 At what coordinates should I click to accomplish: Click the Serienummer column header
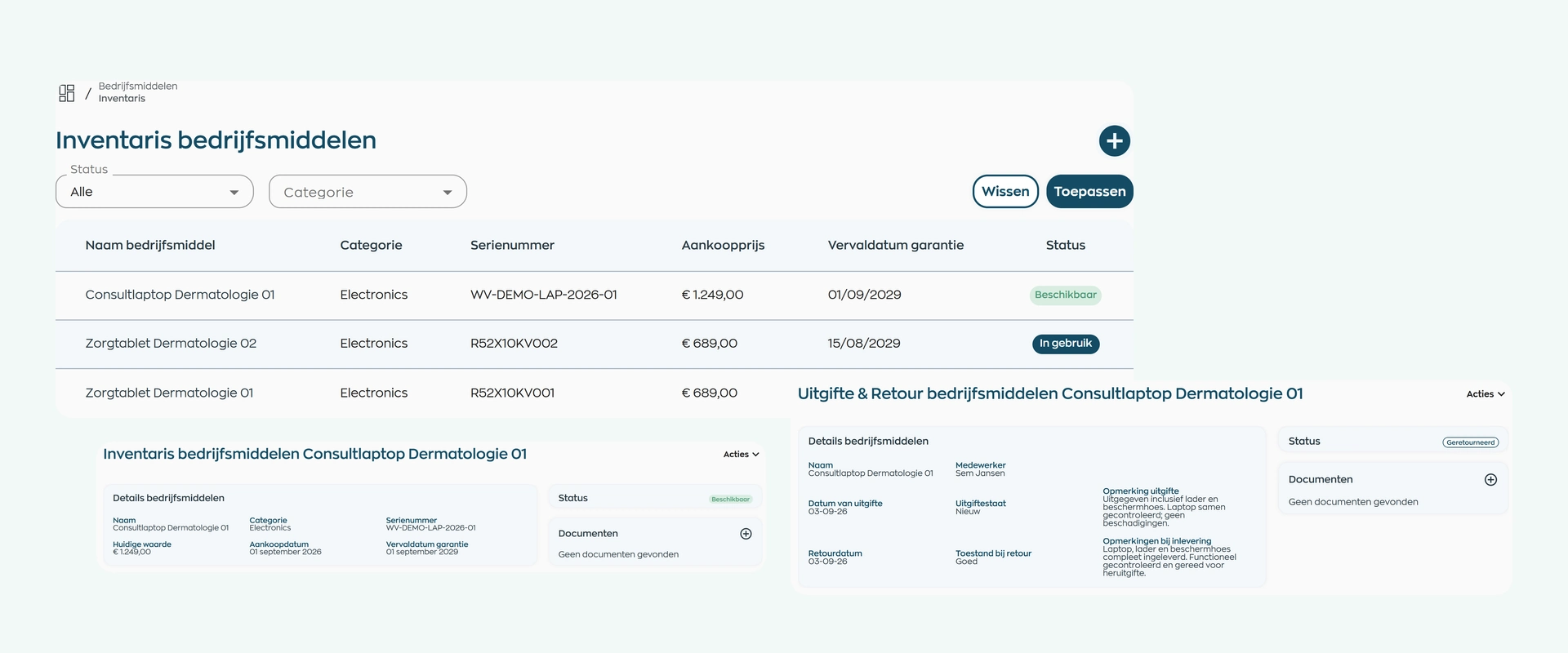coord(512,245)
